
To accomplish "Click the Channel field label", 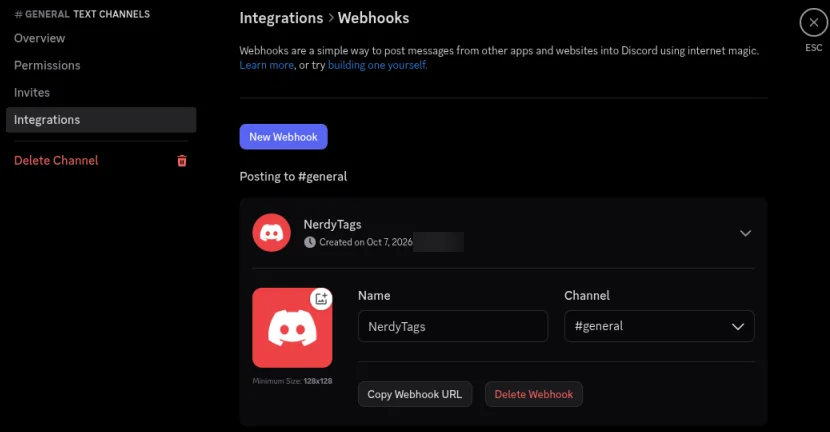I will (x=587, y=295).
